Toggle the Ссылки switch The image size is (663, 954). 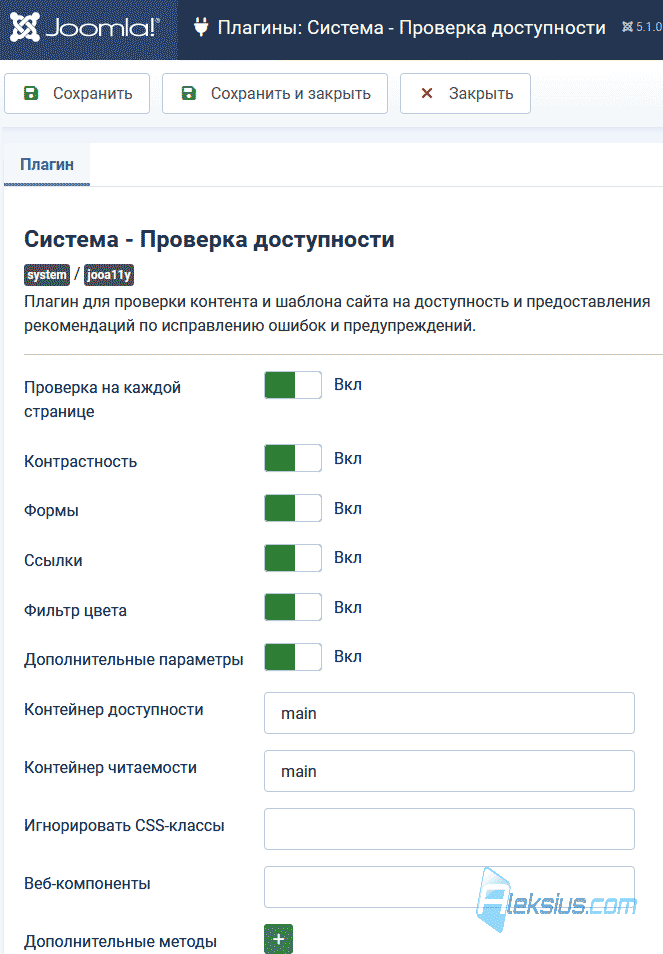[x=293, y=558]
